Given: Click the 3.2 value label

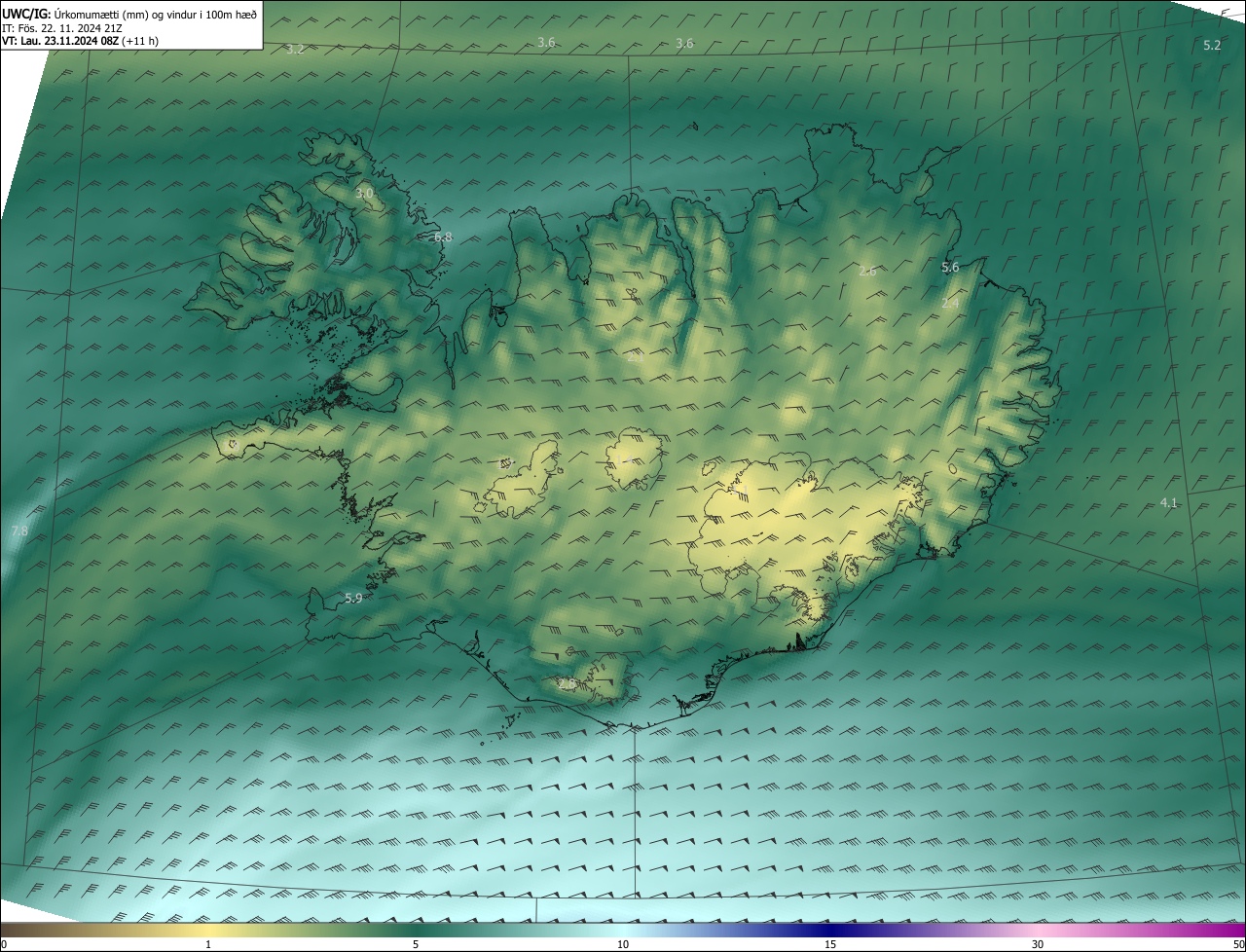Looking at the screenshot, I should click(295, 49).
